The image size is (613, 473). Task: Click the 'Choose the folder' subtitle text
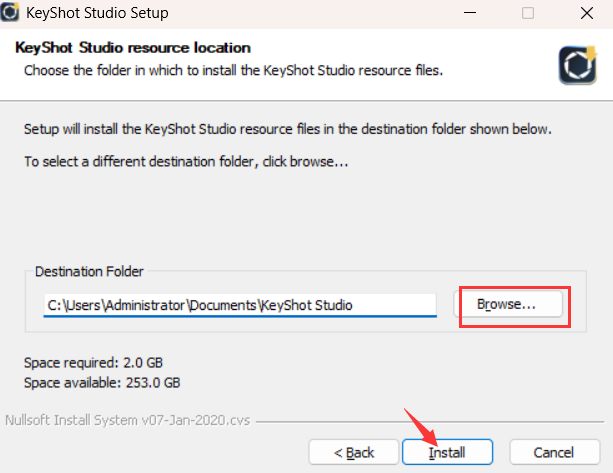[x=232, y=70]
